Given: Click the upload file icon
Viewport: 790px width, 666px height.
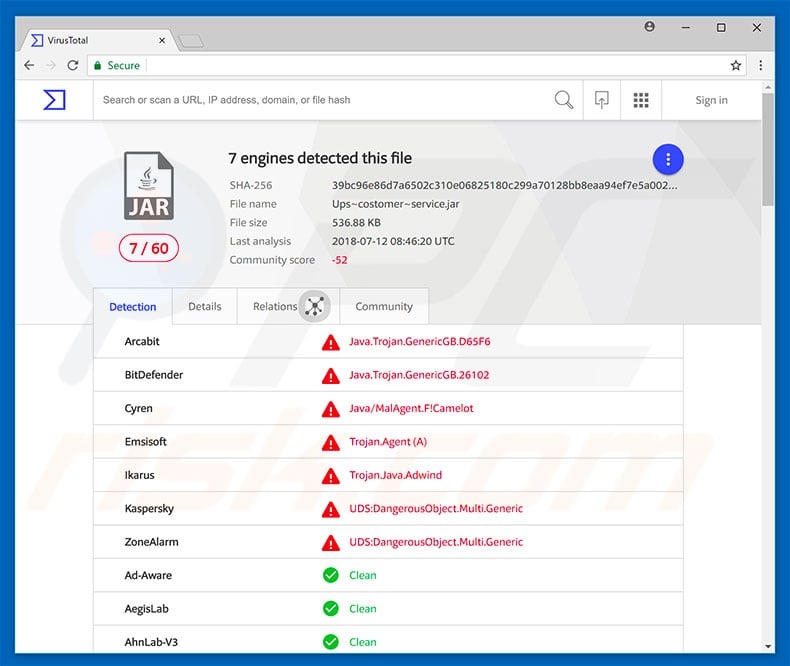Looking at the screenshot, I should pos(602,100).
